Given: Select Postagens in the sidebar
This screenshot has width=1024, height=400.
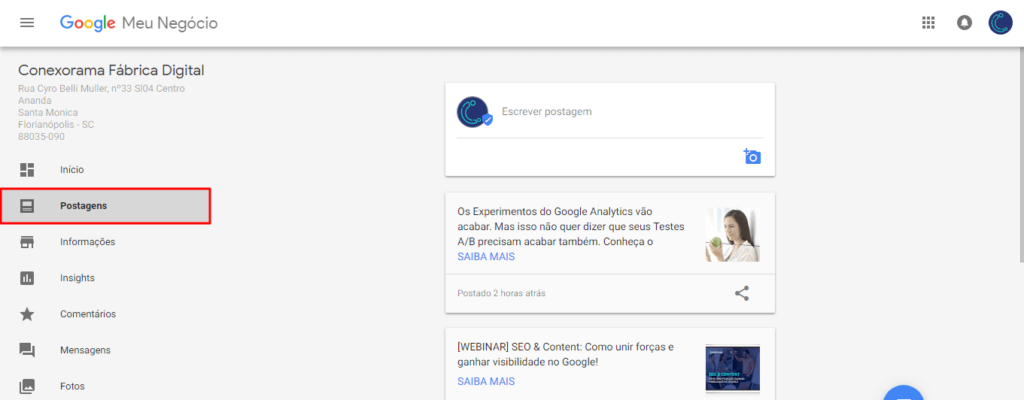Looking at the screenshot, I should (104, 206).
